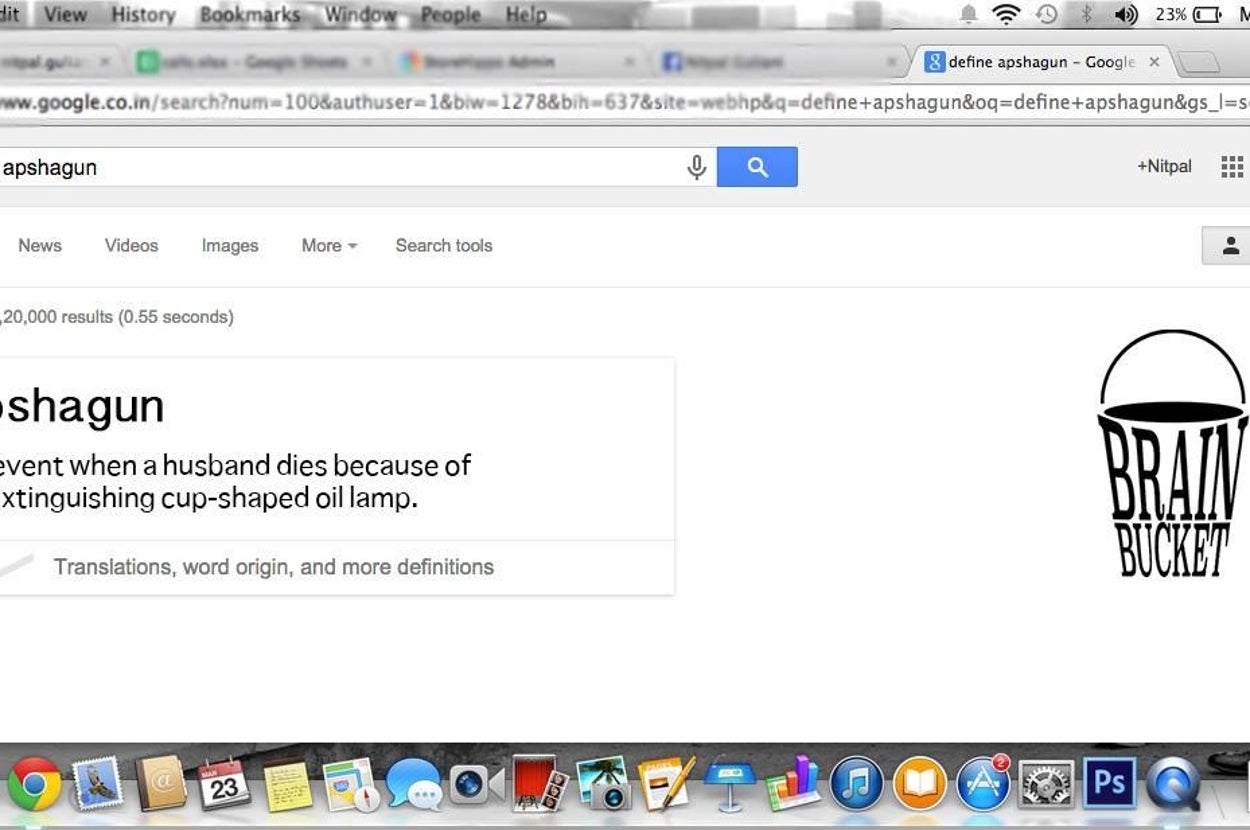The width and height of the screenshot is (1250, 830).
Task: Switch to the Images results tab
Action: point(230,245)
